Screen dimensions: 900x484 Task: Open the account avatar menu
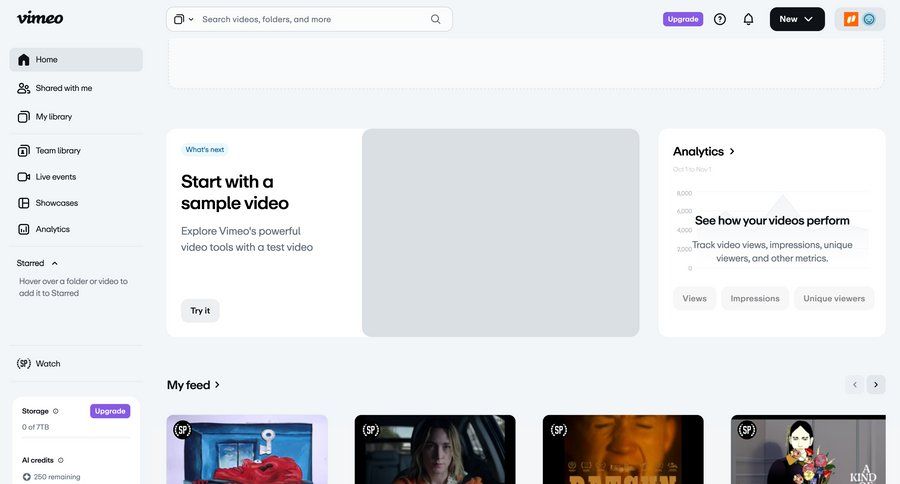coord(860,19)
